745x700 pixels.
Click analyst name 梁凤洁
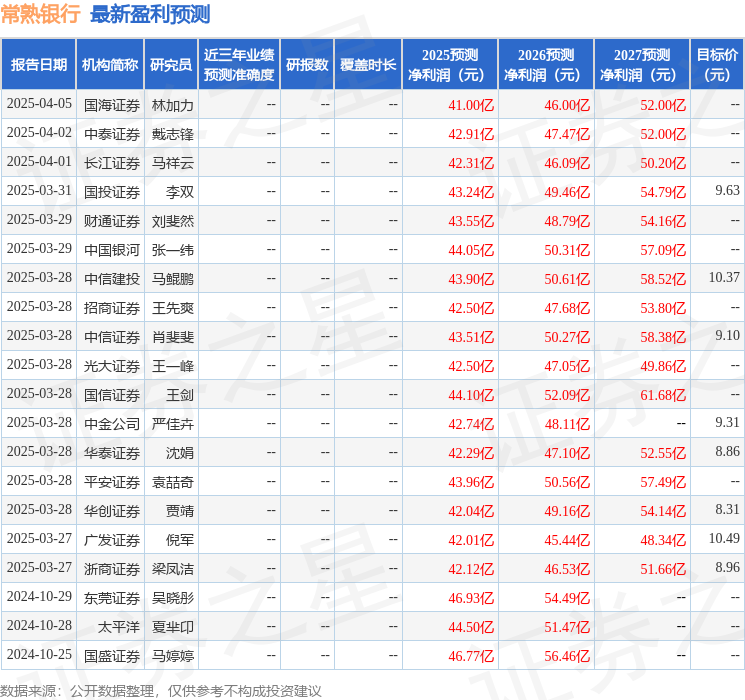click(x=172, y=569)
